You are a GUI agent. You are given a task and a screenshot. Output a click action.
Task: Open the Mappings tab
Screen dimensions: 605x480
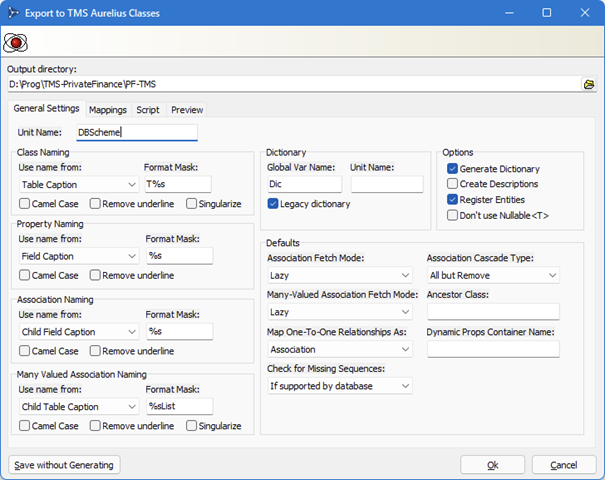108,110
